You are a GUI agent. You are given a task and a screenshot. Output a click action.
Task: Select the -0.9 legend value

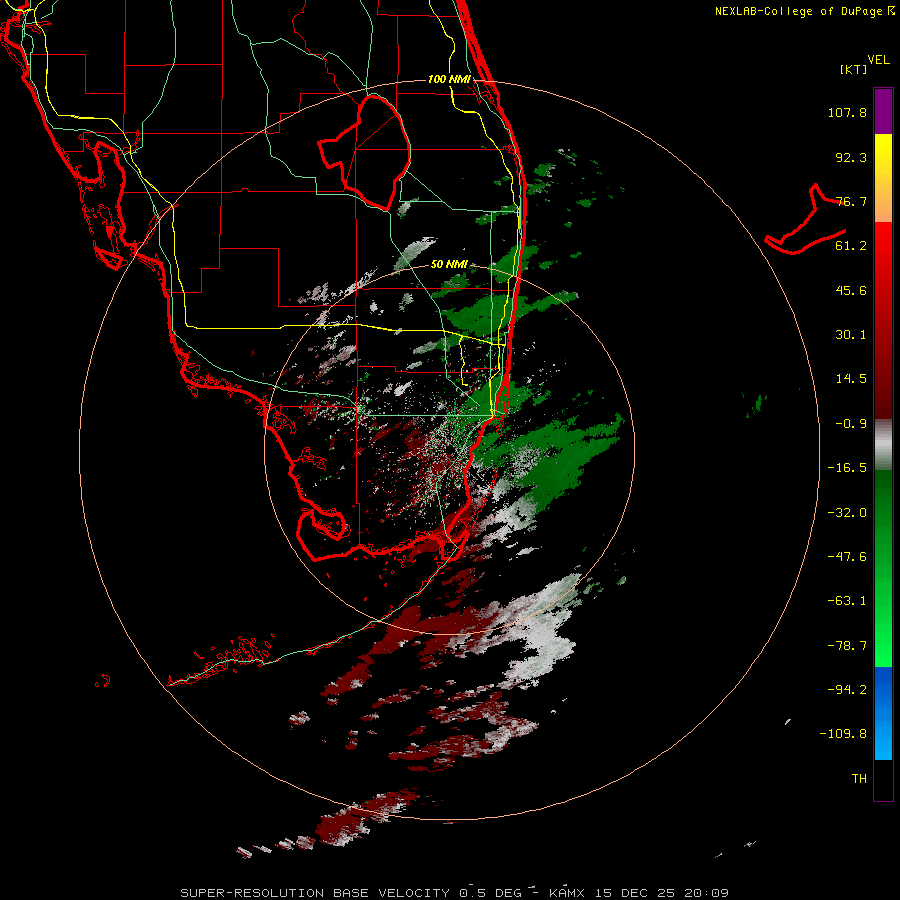pos(851,424)
